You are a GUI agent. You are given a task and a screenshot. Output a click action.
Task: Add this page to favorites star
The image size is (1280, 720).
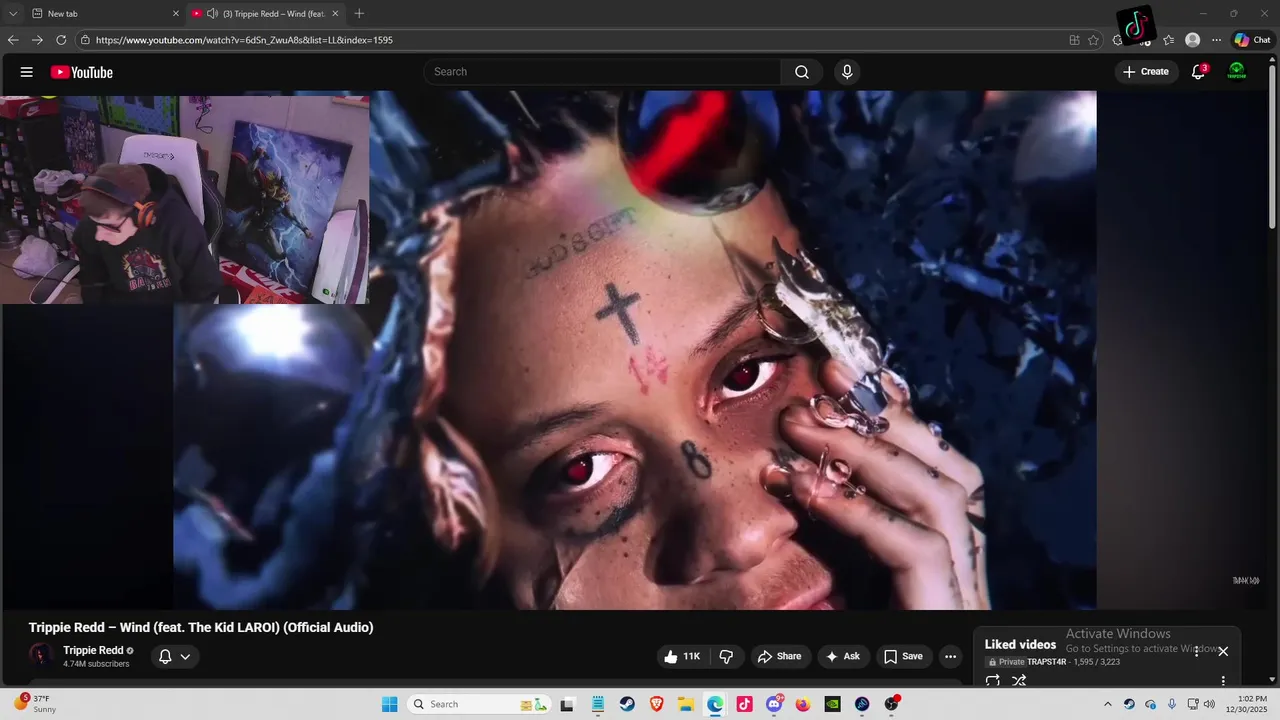pos(1093,40)
